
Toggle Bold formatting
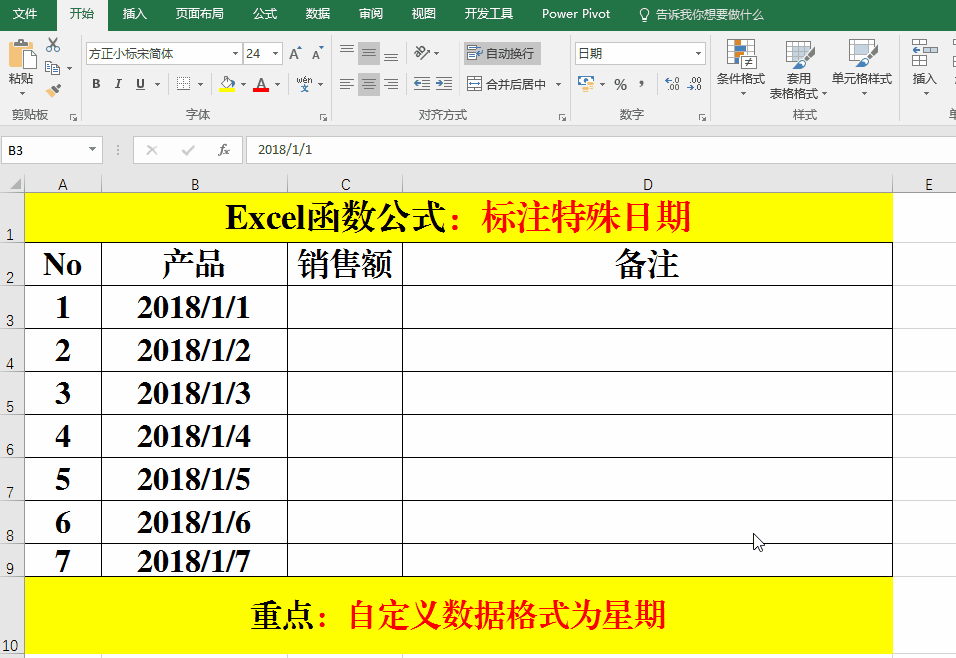(96, 85)
